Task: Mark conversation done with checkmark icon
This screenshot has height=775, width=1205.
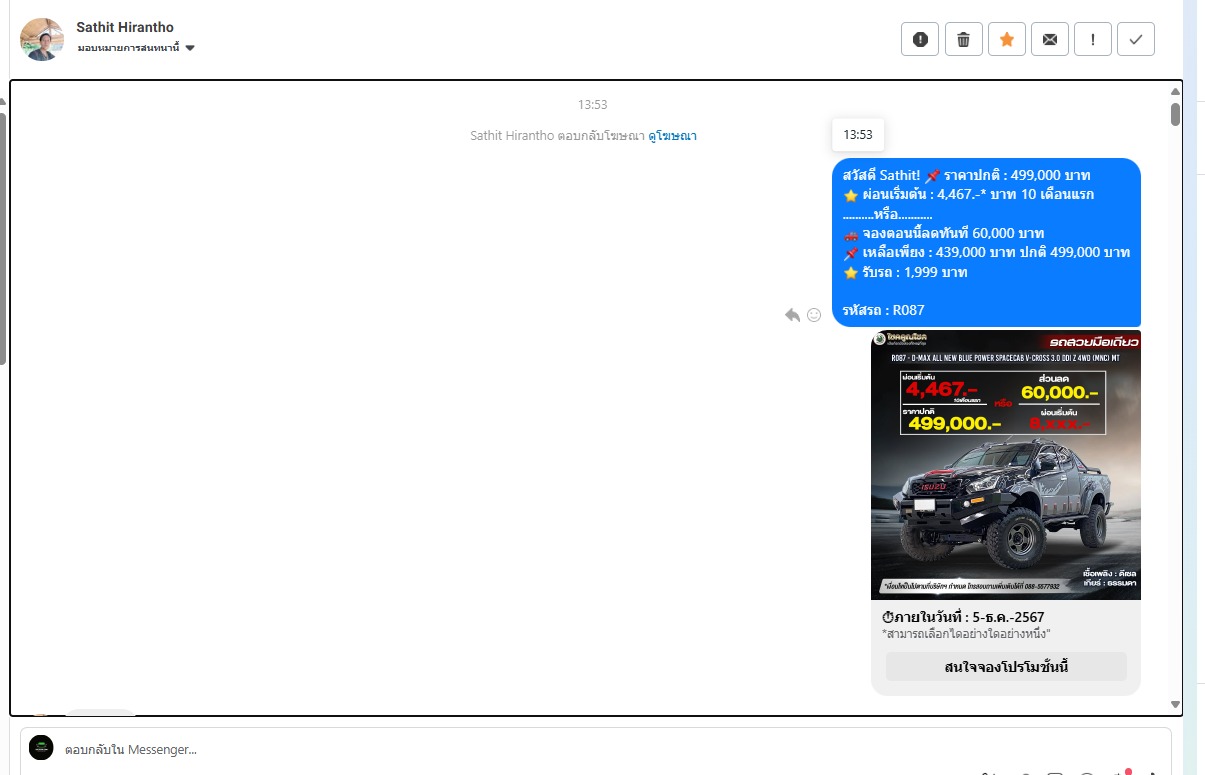Action: [1136, 39]
